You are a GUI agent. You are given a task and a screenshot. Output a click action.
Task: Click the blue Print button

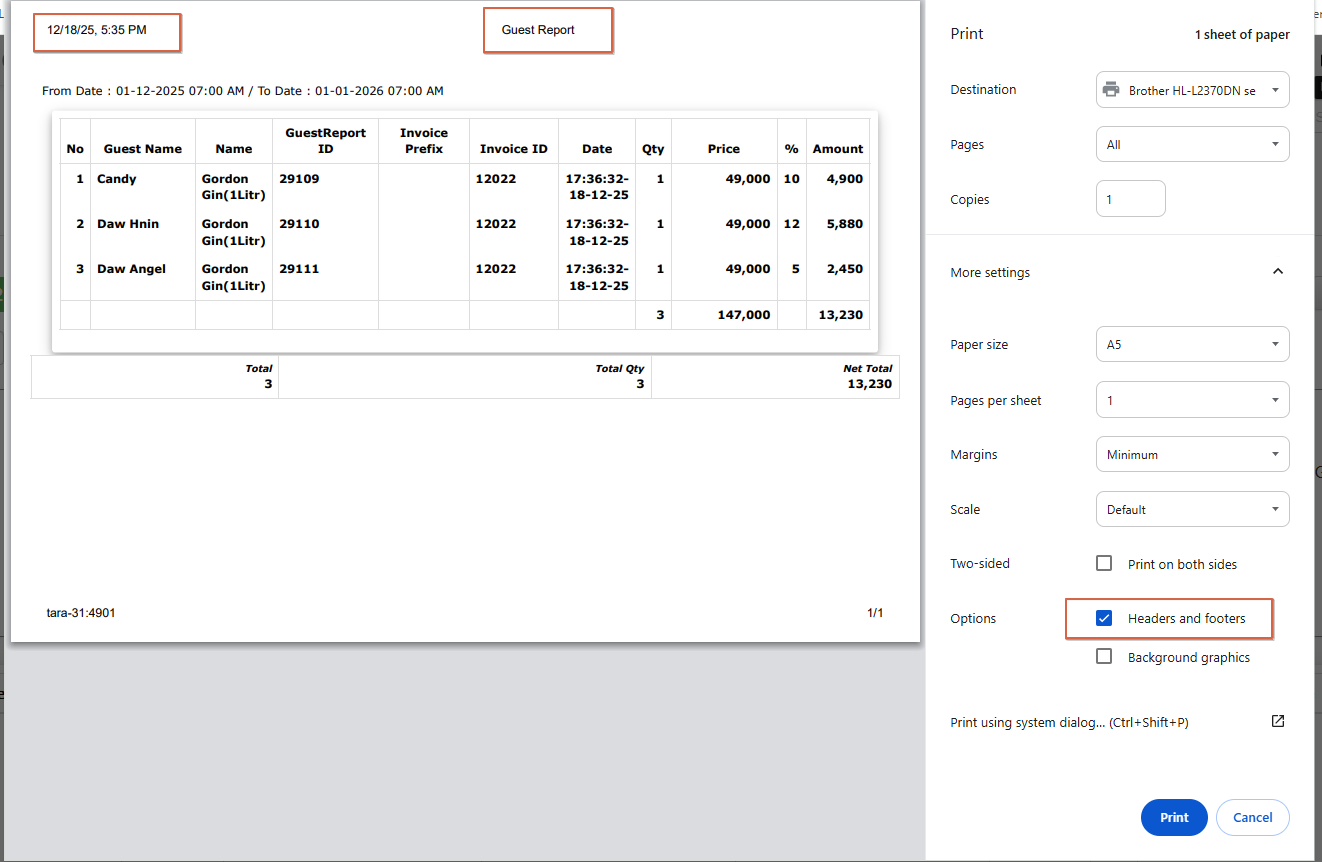tap(1174, 817)
